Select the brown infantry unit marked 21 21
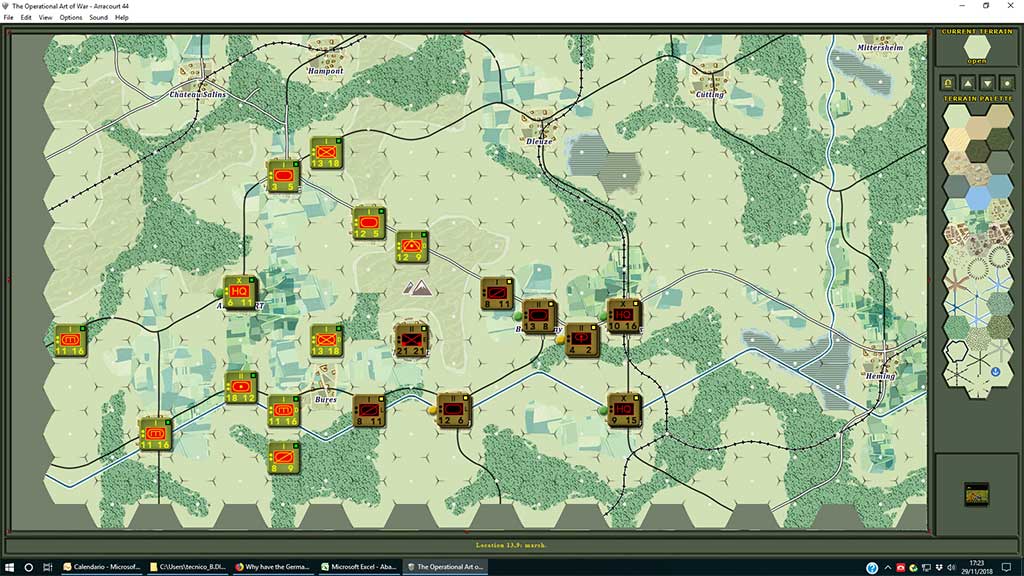The image size is (1024, 576). (411, 340)
